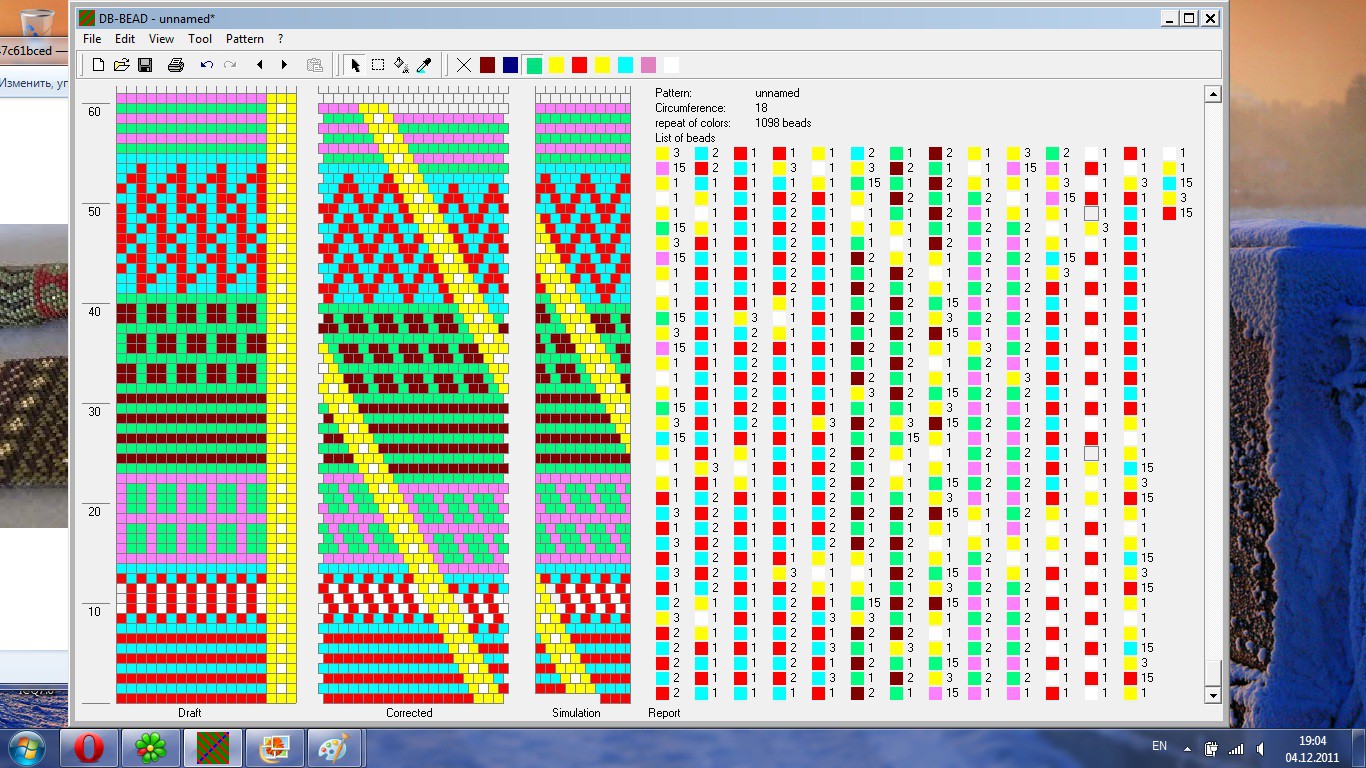Screen dimensions: 1366x768
Task: Pick the eyedropper color picker tool
Action: click(x=424, y=65)
